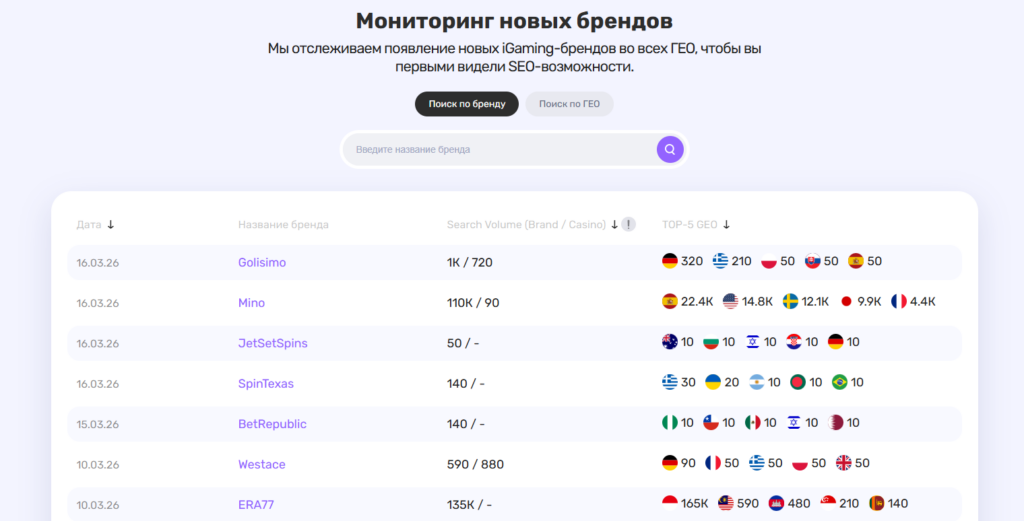
Task: Click Chile flag in BetRepublic row
Action: (711, 422)
